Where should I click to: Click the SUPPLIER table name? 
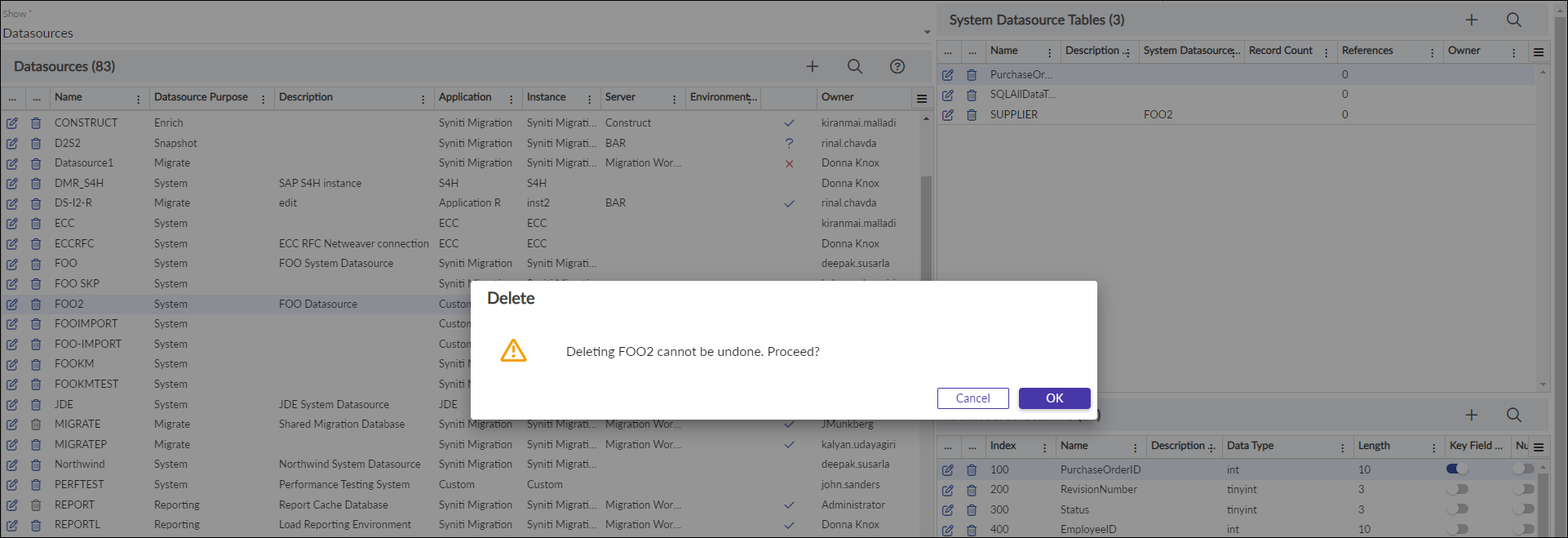pyautogui.click(x=1014, y=115)
